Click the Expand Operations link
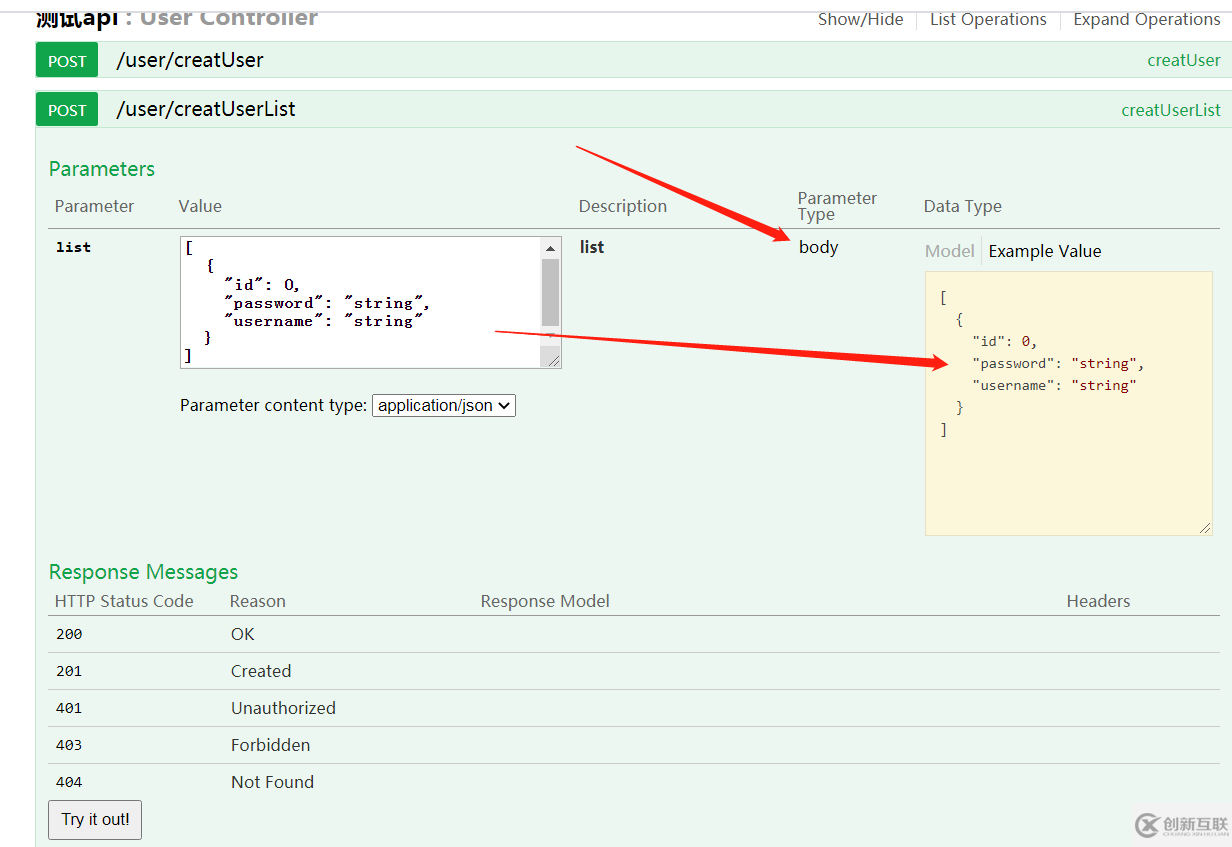The image size is (1232, 847). (x=1146, y=19)
